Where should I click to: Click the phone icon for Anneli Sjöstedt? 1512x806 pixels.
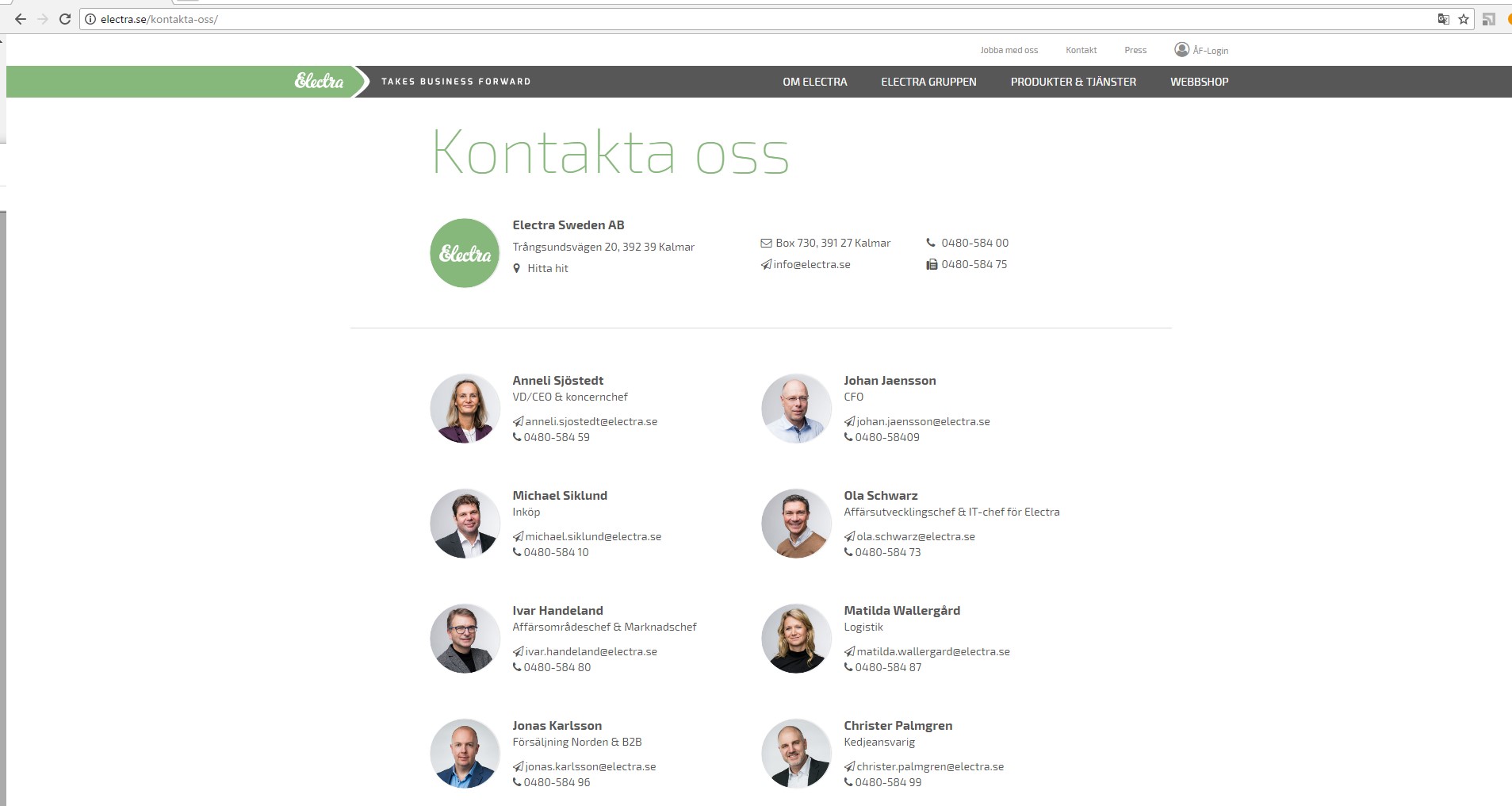(x=517, y=437)
